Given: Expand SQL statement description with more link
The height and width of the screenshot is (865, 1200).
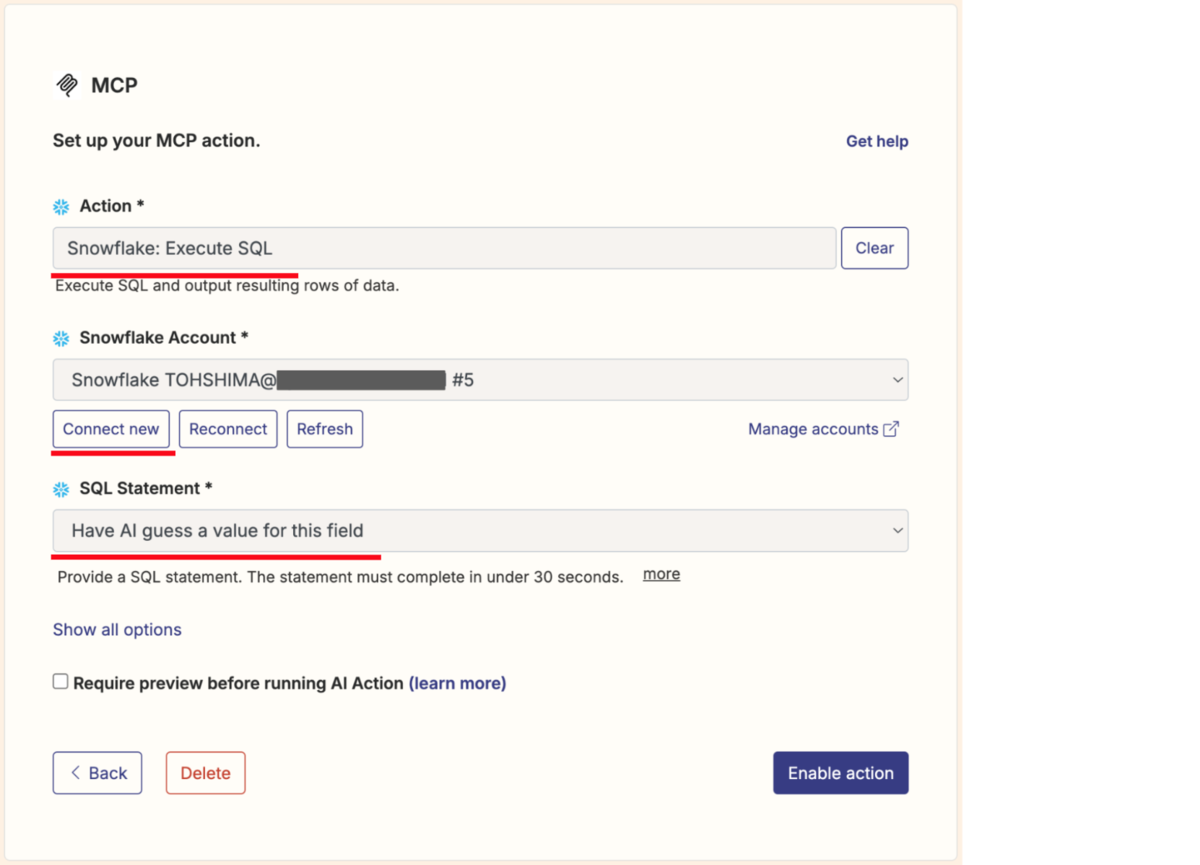Looking at the screenshot, I should tap(661, 574).
